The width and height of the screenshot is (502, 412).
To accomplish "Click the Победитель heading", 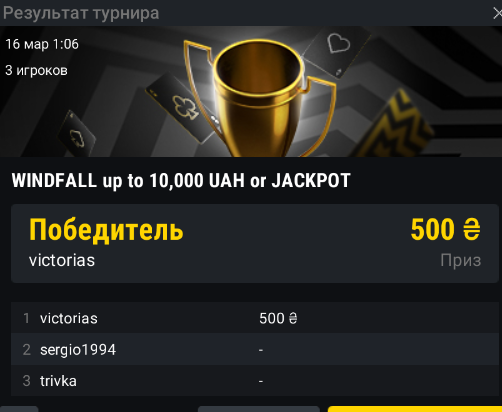I will click(106, 229).
